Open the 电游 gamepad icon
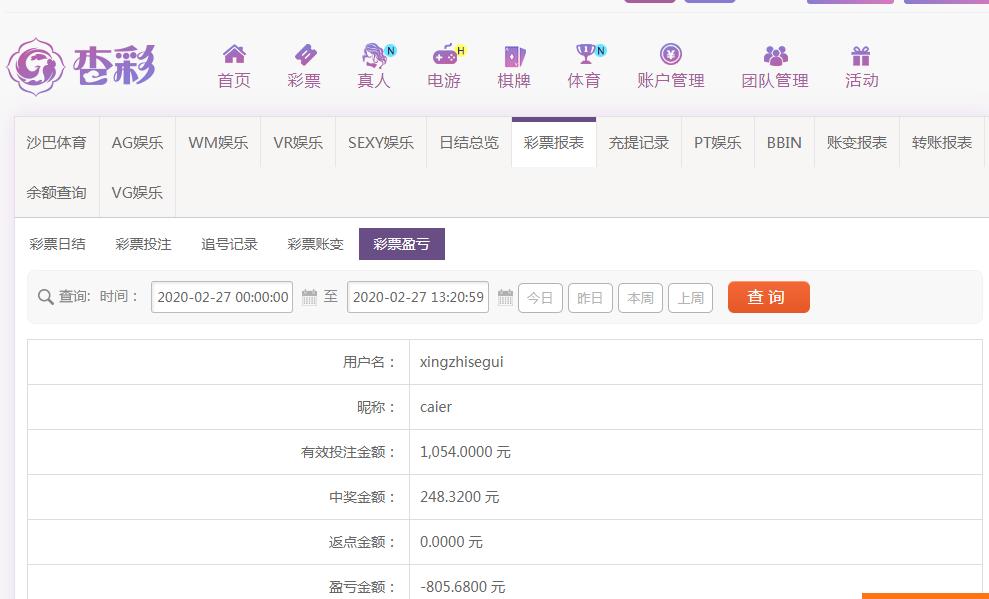989x599 pixels. coord(446,55)
